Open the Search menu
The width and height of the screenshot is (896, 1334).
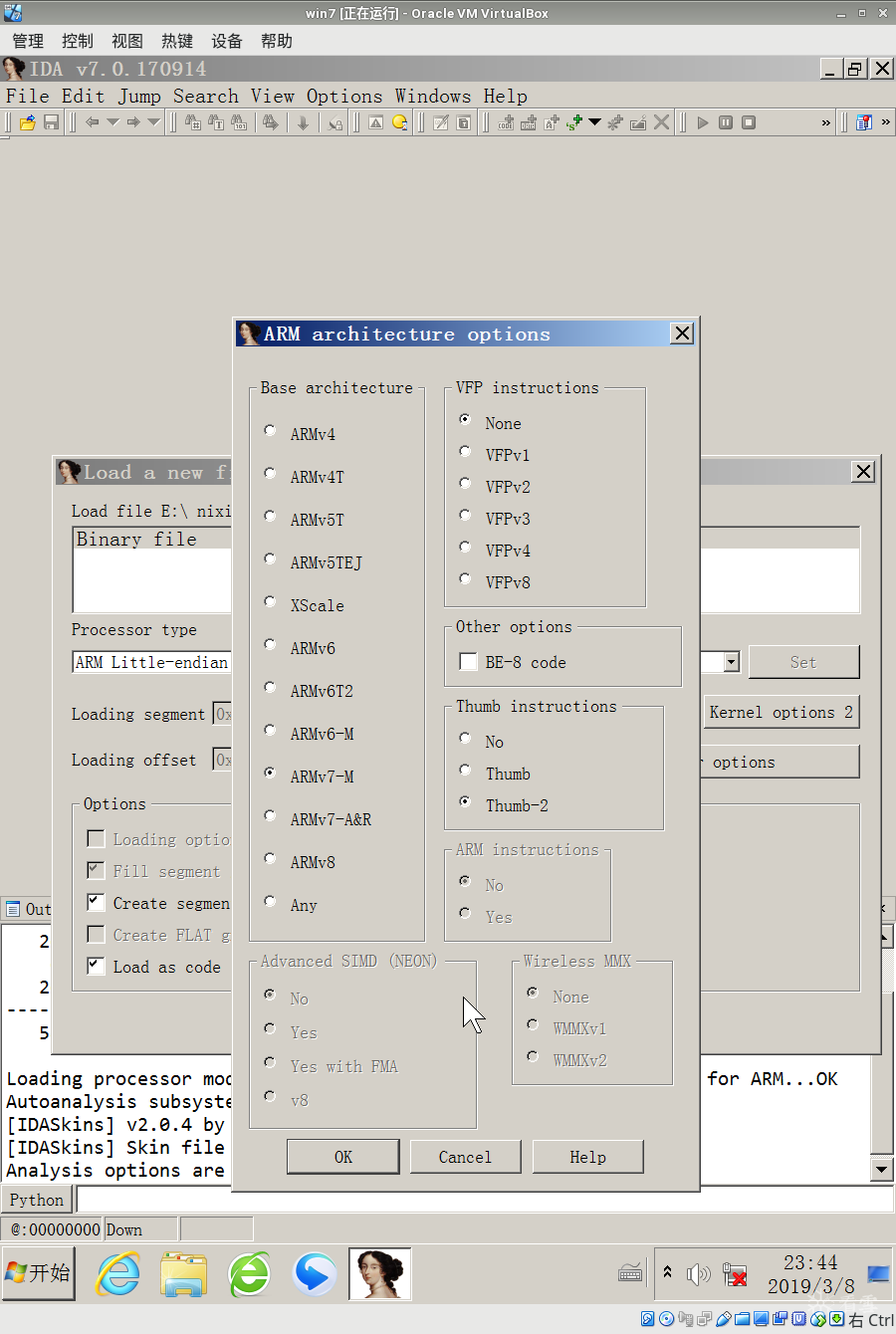(x=206, y=97)
